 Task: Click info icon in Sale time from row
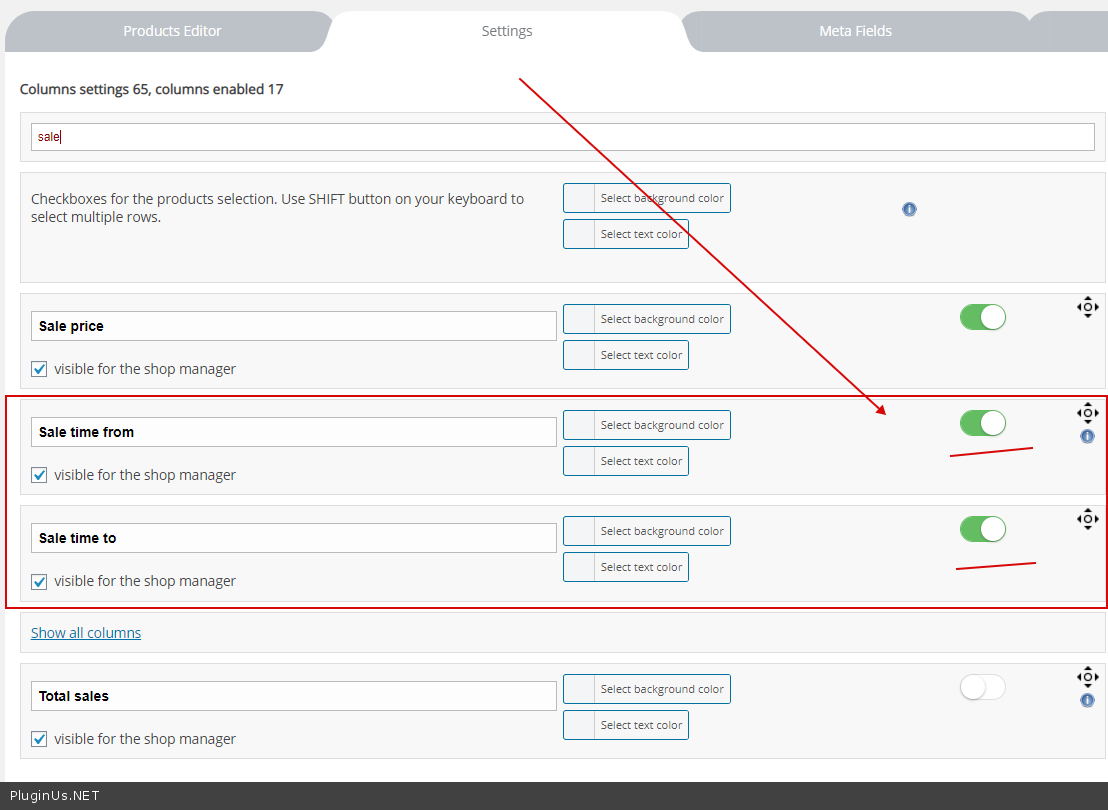tap(1087, 437)
